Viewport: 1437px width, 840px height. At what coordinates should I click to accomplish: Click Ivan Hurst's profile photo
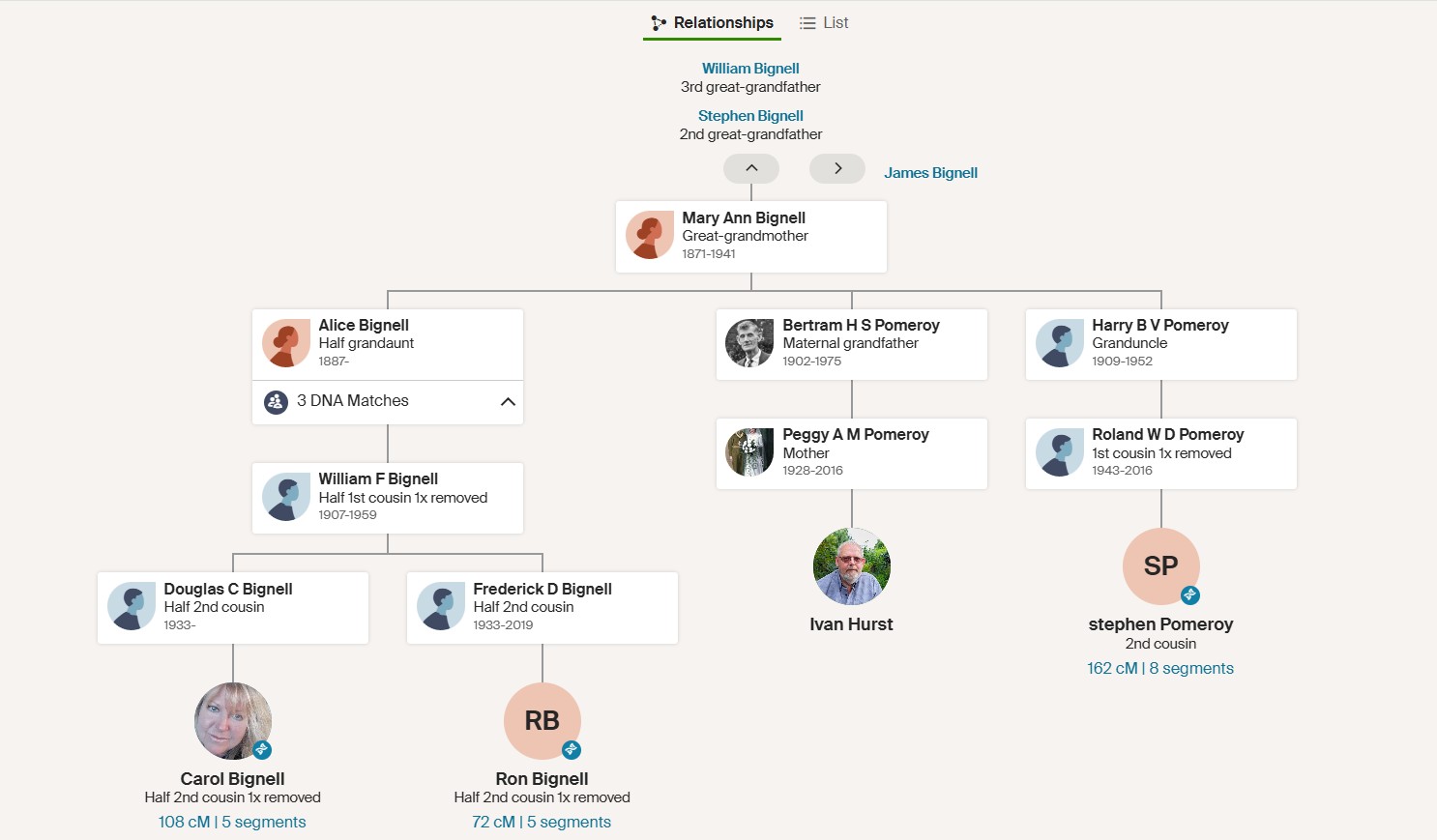(851, 566)
